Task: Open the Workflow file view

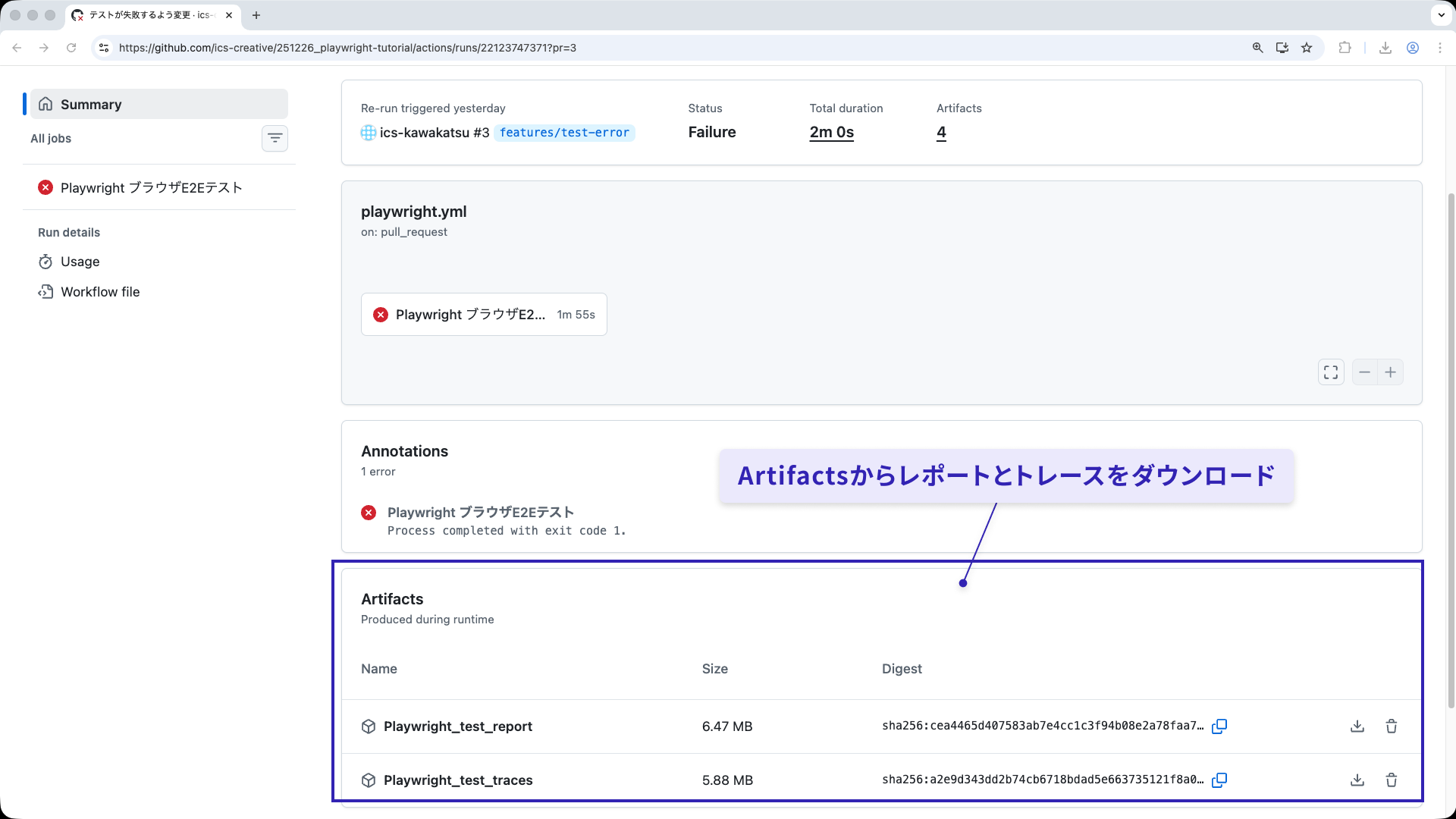Action: point(99,291)
